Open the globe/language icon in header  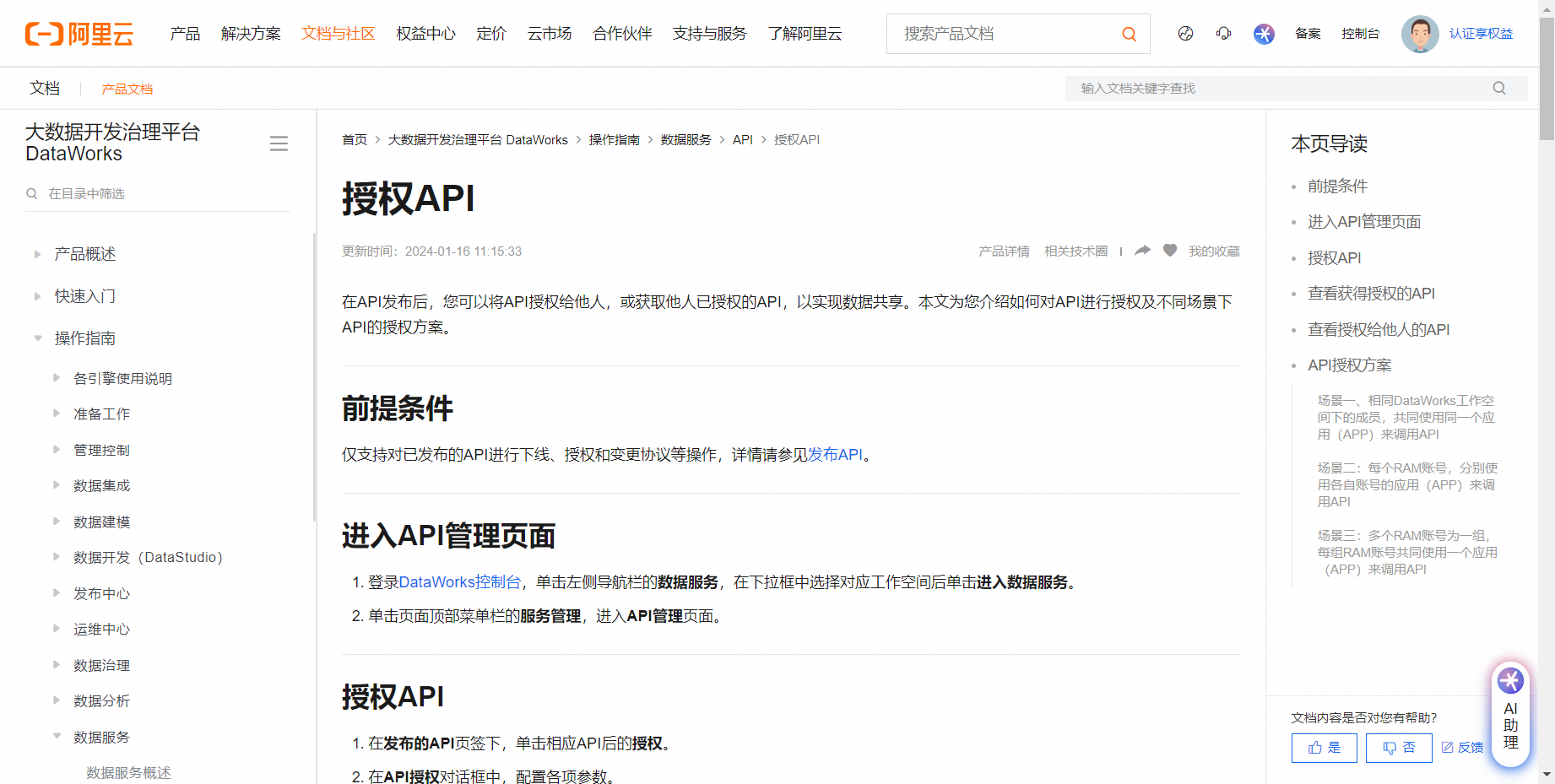click(1185, 34)
